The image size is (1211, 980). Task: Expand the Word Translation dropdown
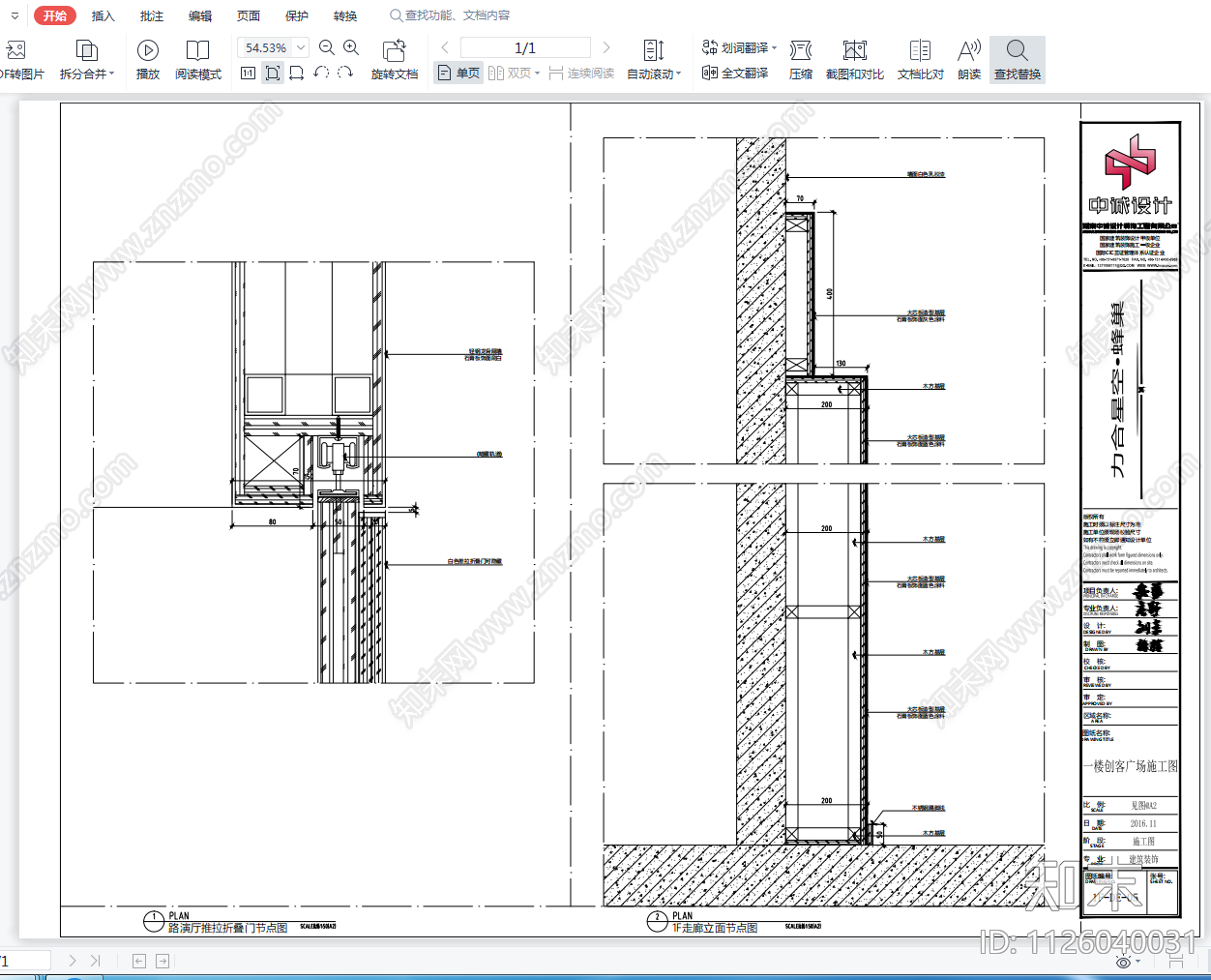coord(775,47)
